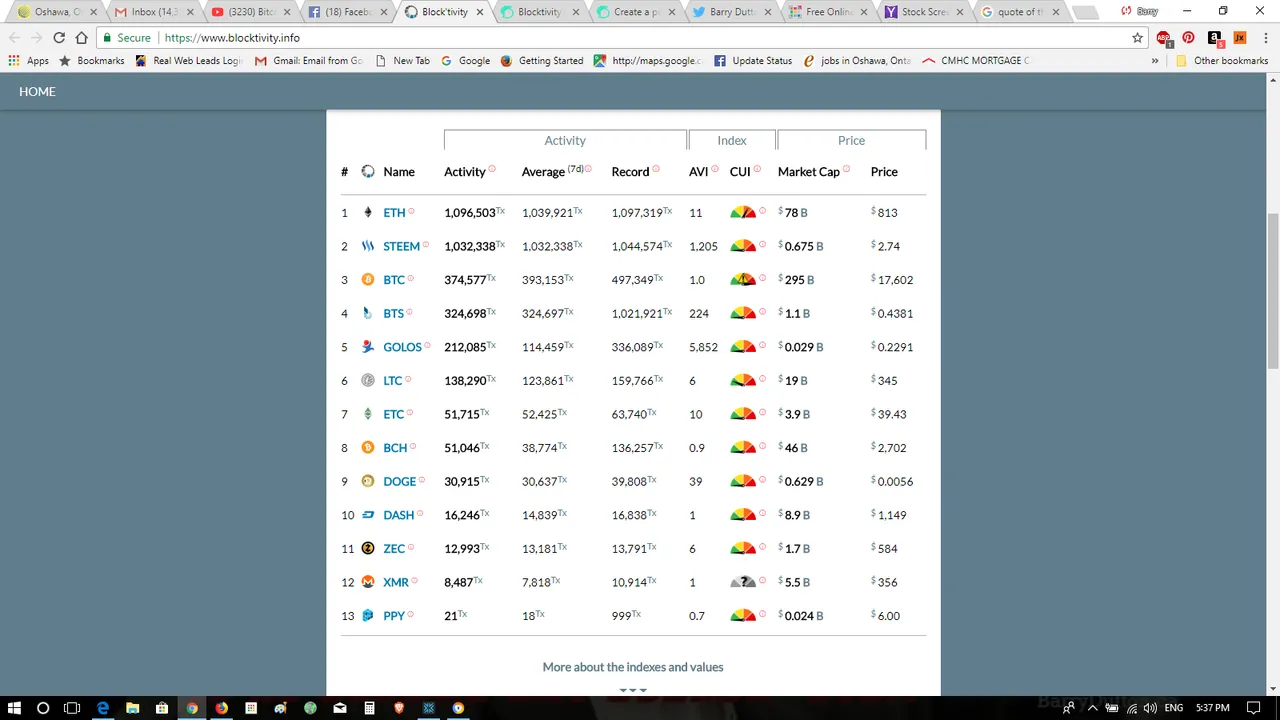Select the ETH activity value 1,096,503
Screen dimensions: 1280x720
tap(470, 213)
